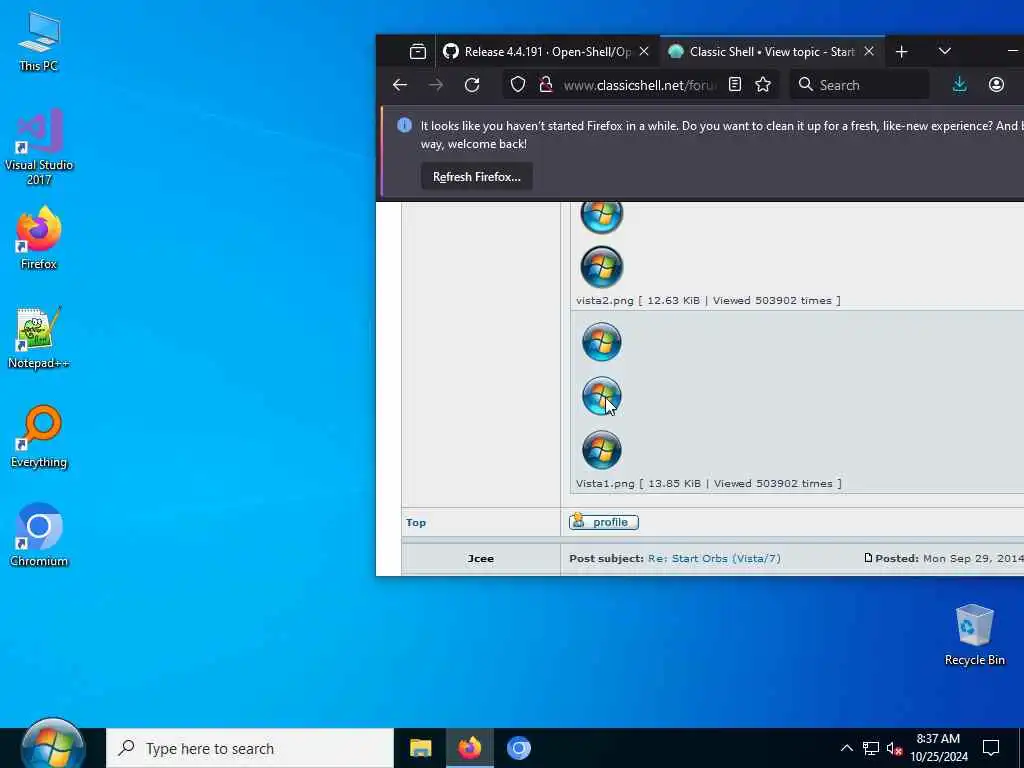Click the muted volume tray icon

point(894,748)
